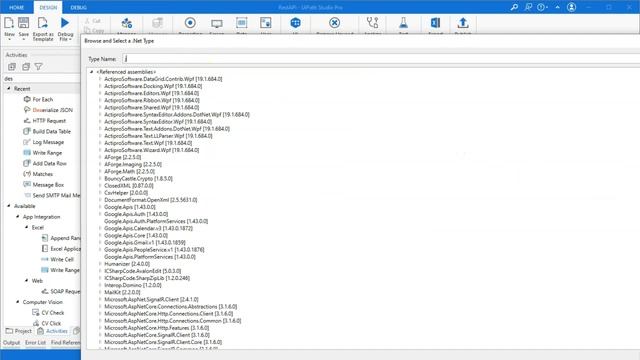Image resolution: width=640 pixels, height=360 pixels.
Task: Click the Analyze File stethoscope icon
Action: [372, 23]
